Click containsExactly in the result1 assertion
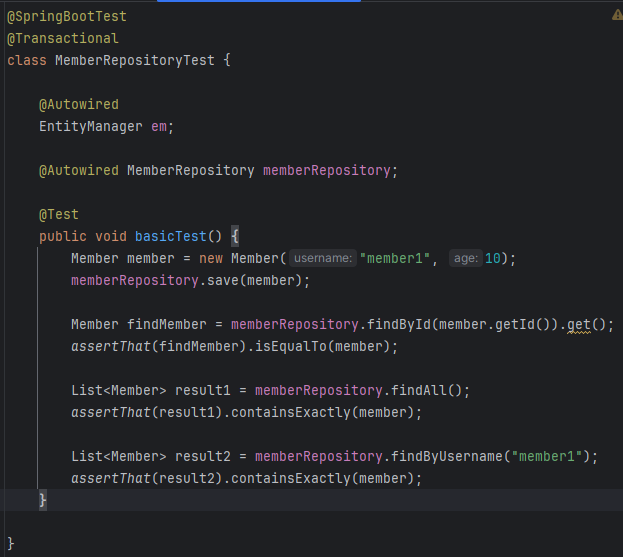Image resolution: width=623 pixels, height=557 pixels. coord(291,412)
